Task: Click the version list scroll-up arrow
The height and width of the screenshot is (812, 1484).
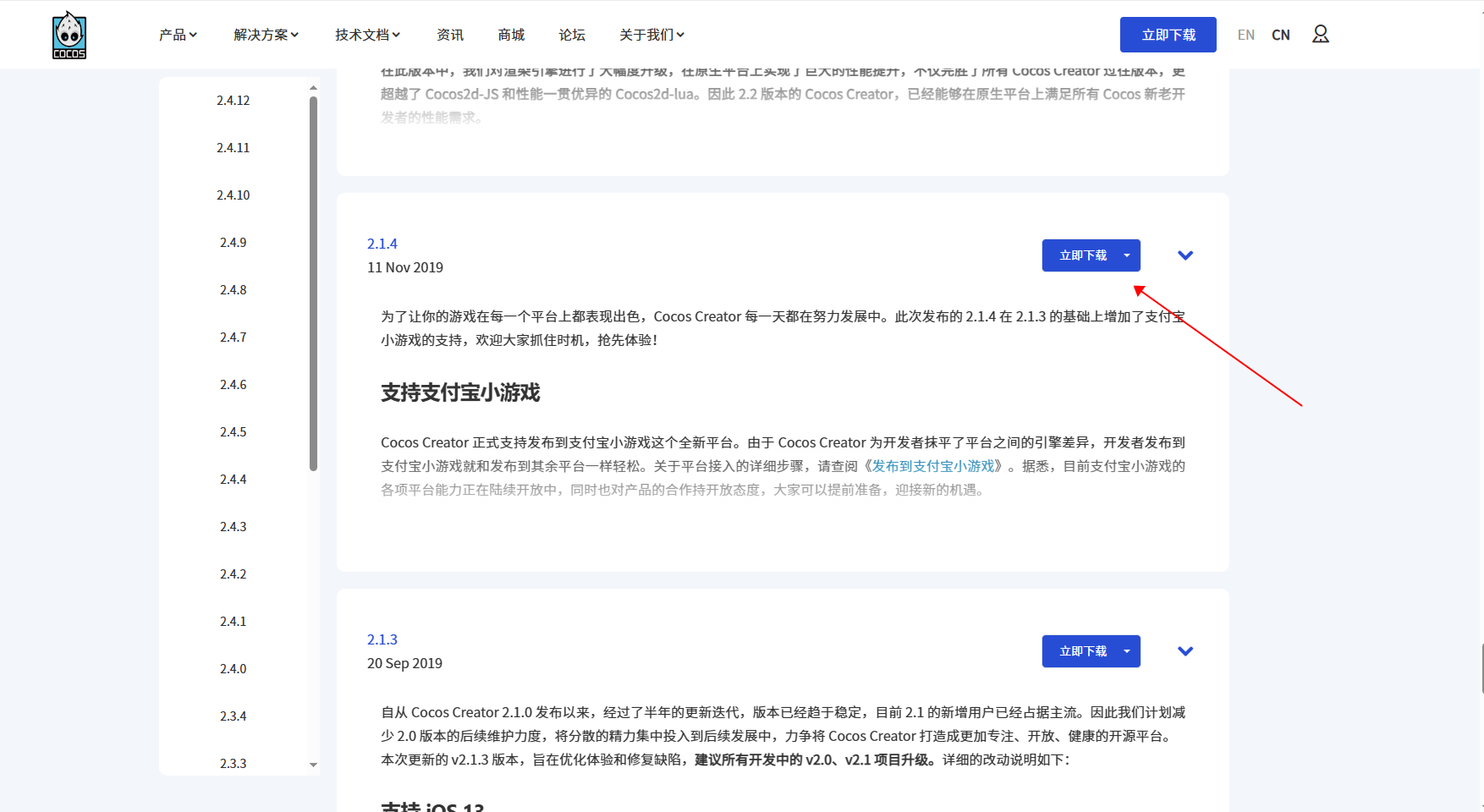Action: (x=313, y=87)
